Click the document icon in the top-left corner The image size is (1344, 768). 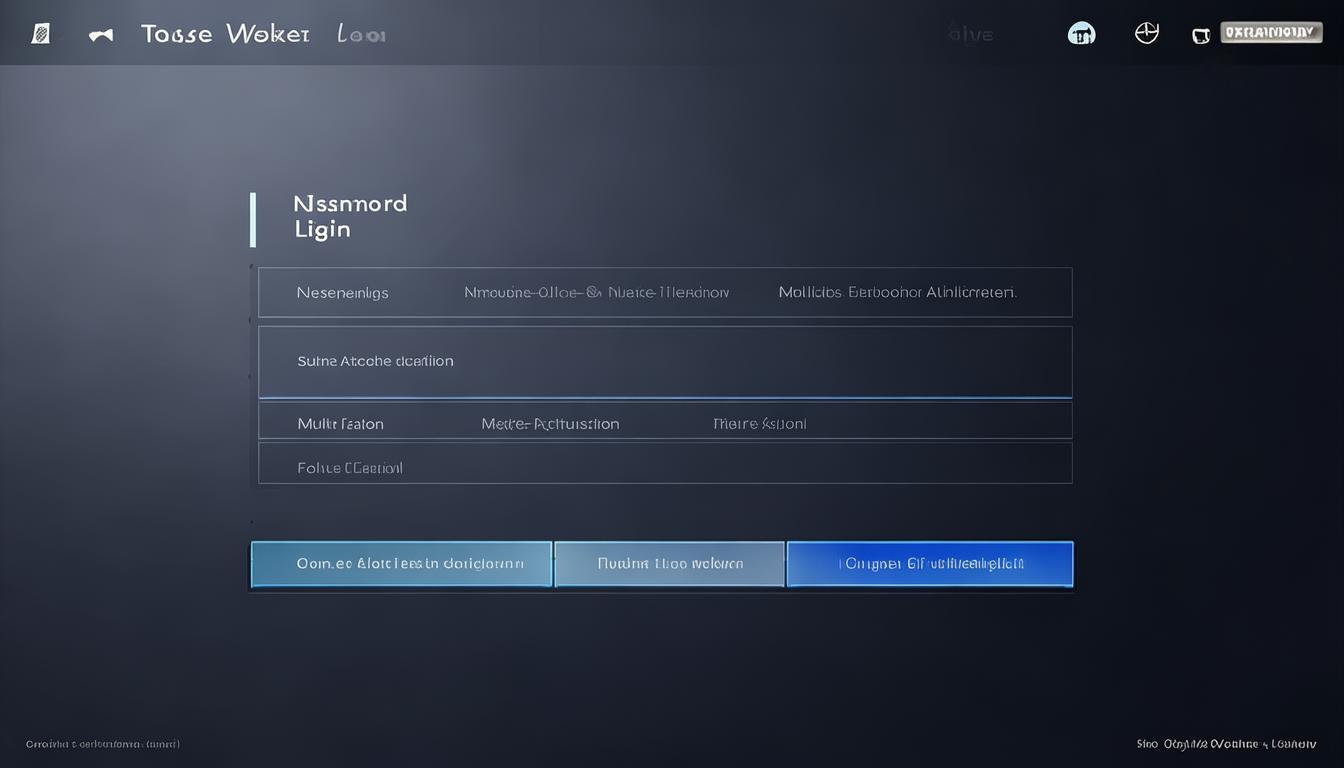click(x=41, y=34)
